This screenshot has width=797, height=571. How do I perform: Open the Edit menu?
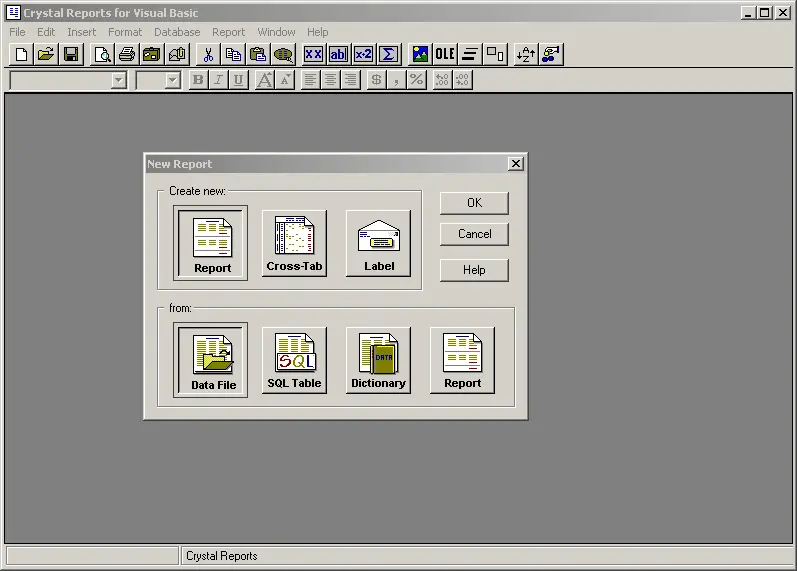[x=46, y=32]
